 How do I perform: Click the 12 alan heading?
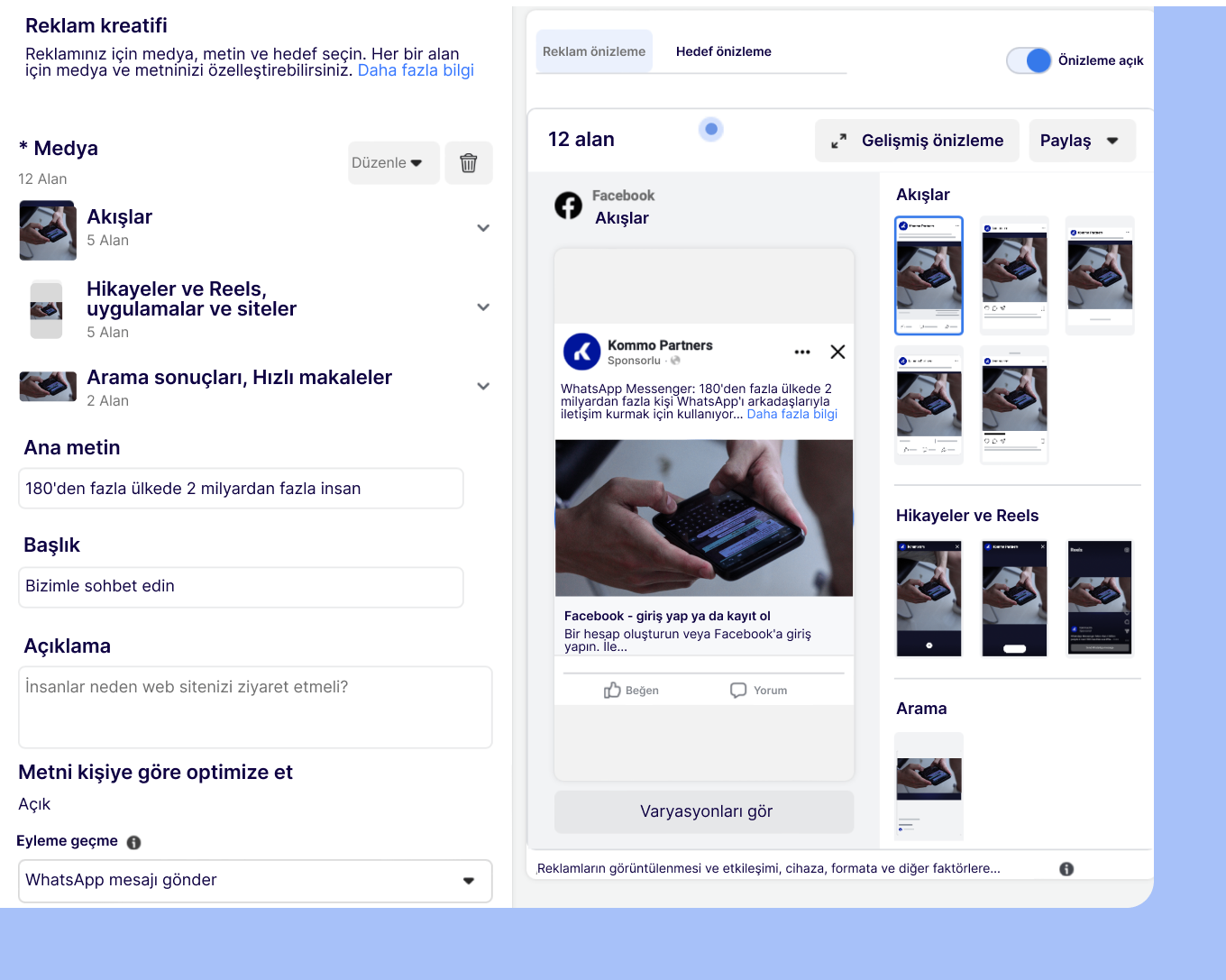[581, 140]
